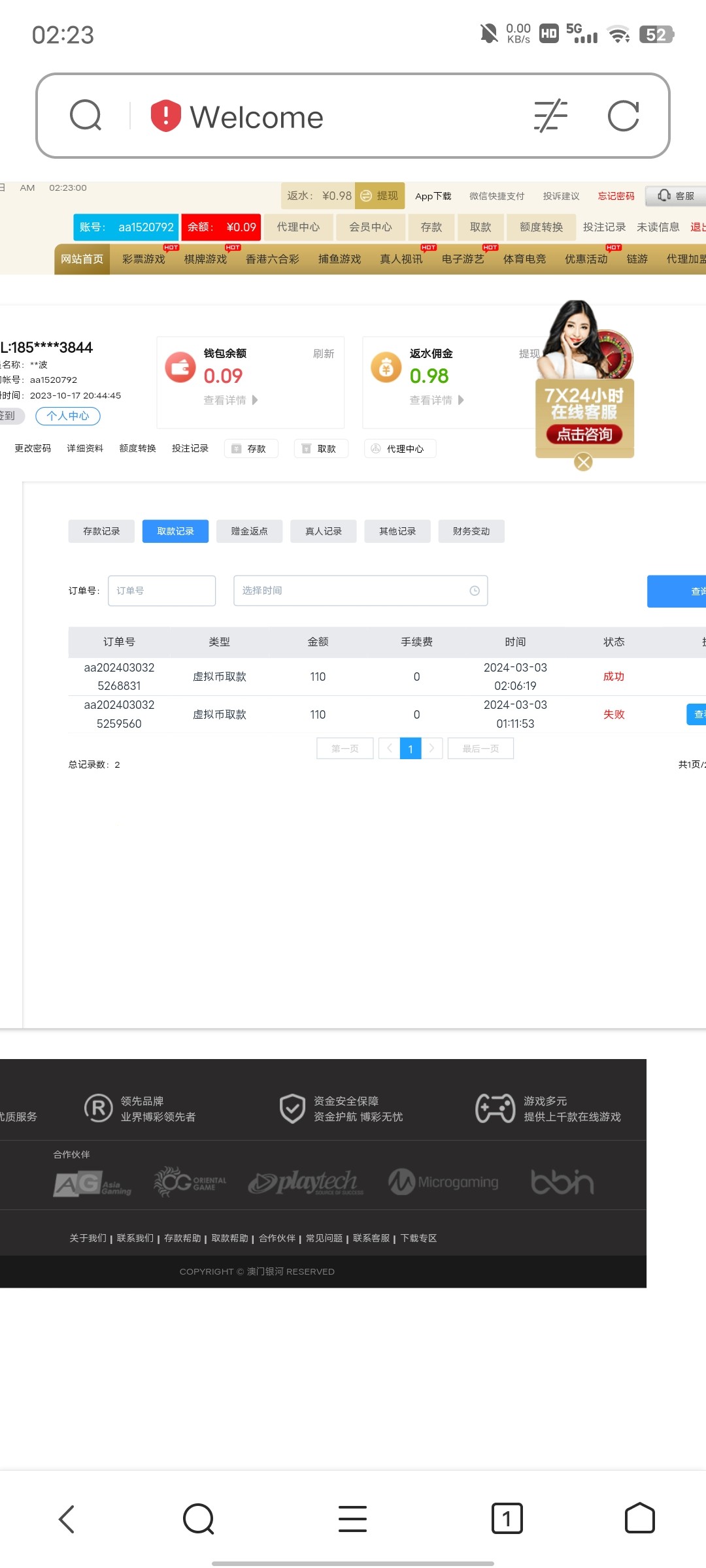
Task: Go to browser home icon
Action: 639,1518
